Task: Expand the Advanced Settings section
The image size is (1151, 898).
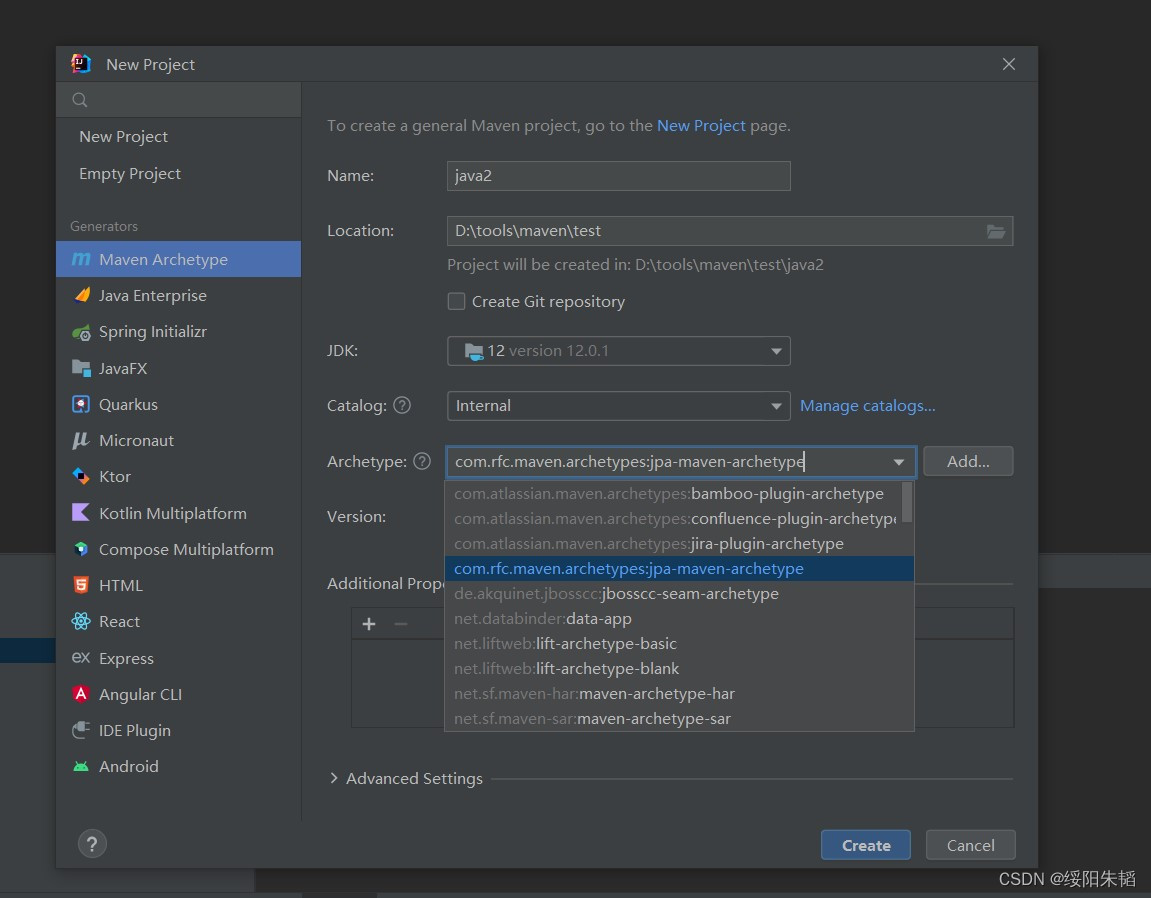Action: [334, 778]
